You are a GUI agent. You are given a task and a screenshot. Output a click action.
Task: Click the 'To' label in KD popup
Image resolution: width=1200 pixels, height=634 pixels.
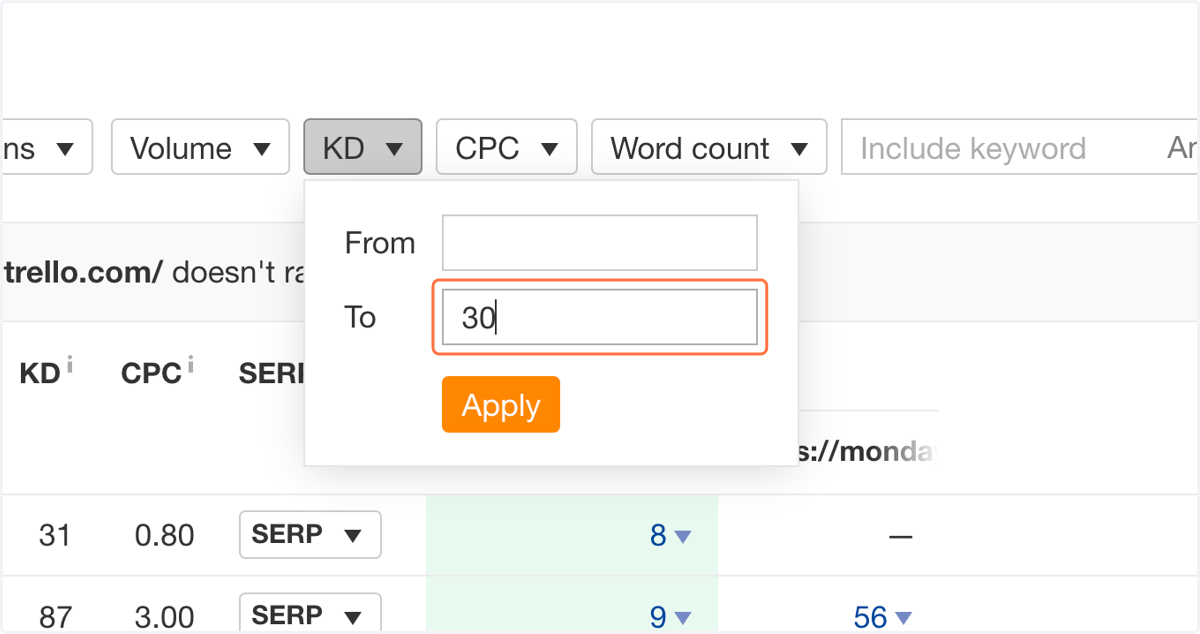point(360,318)
